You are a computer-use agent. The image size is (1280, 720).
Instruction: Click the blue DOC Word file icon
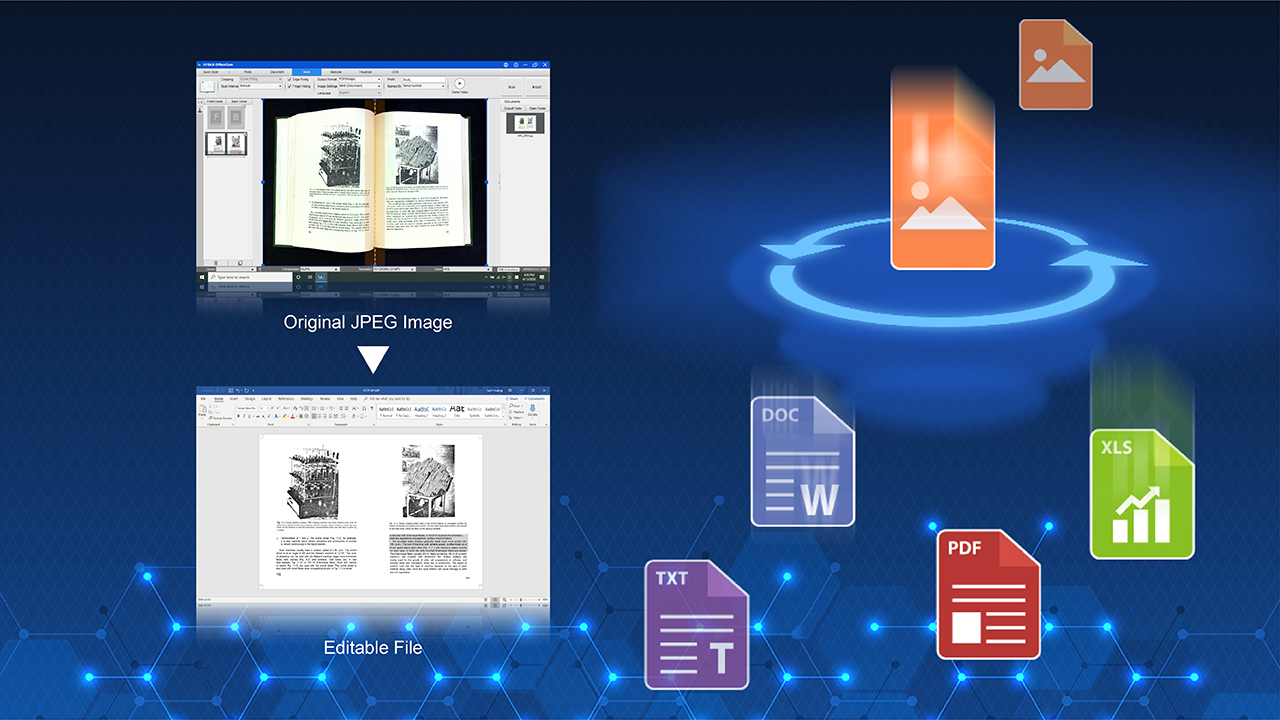(x=803, y=461)
